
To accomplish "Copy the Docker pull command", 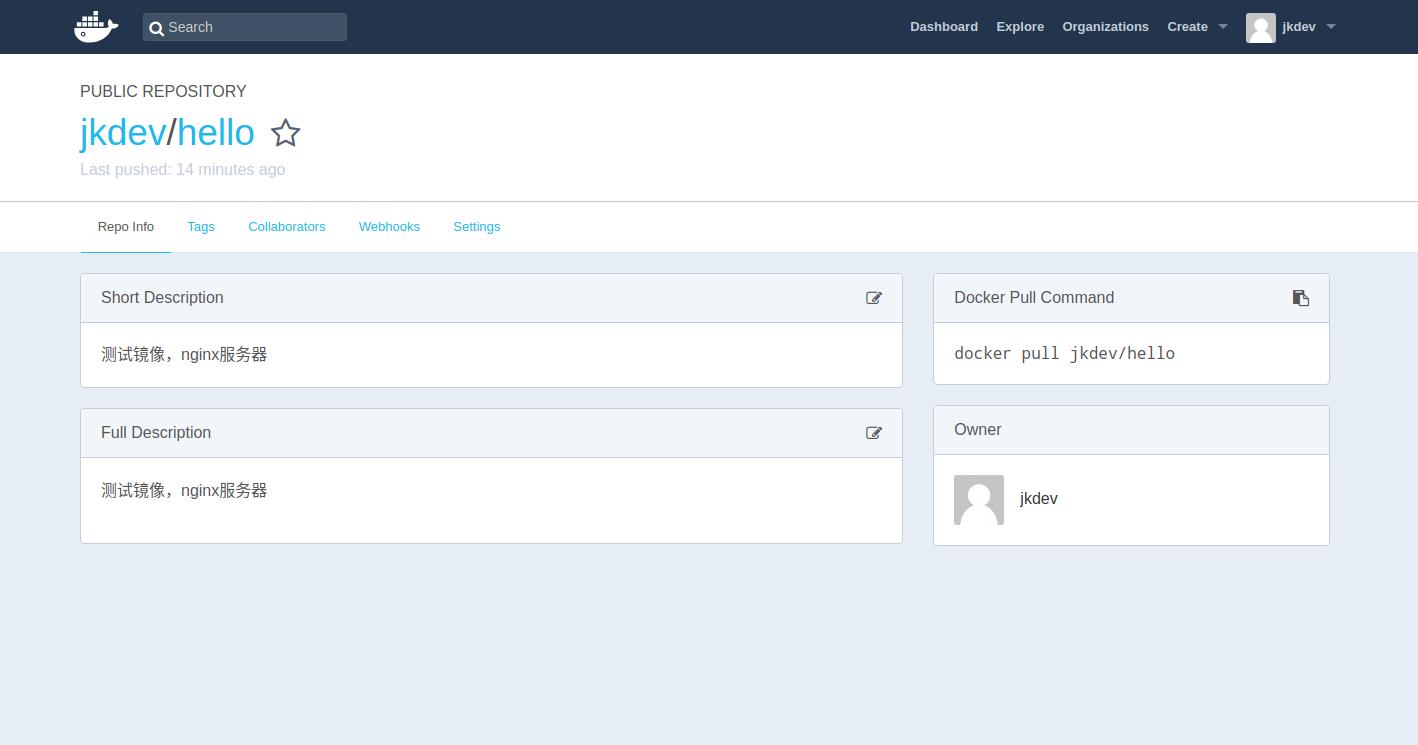I will pos(1300,298).
